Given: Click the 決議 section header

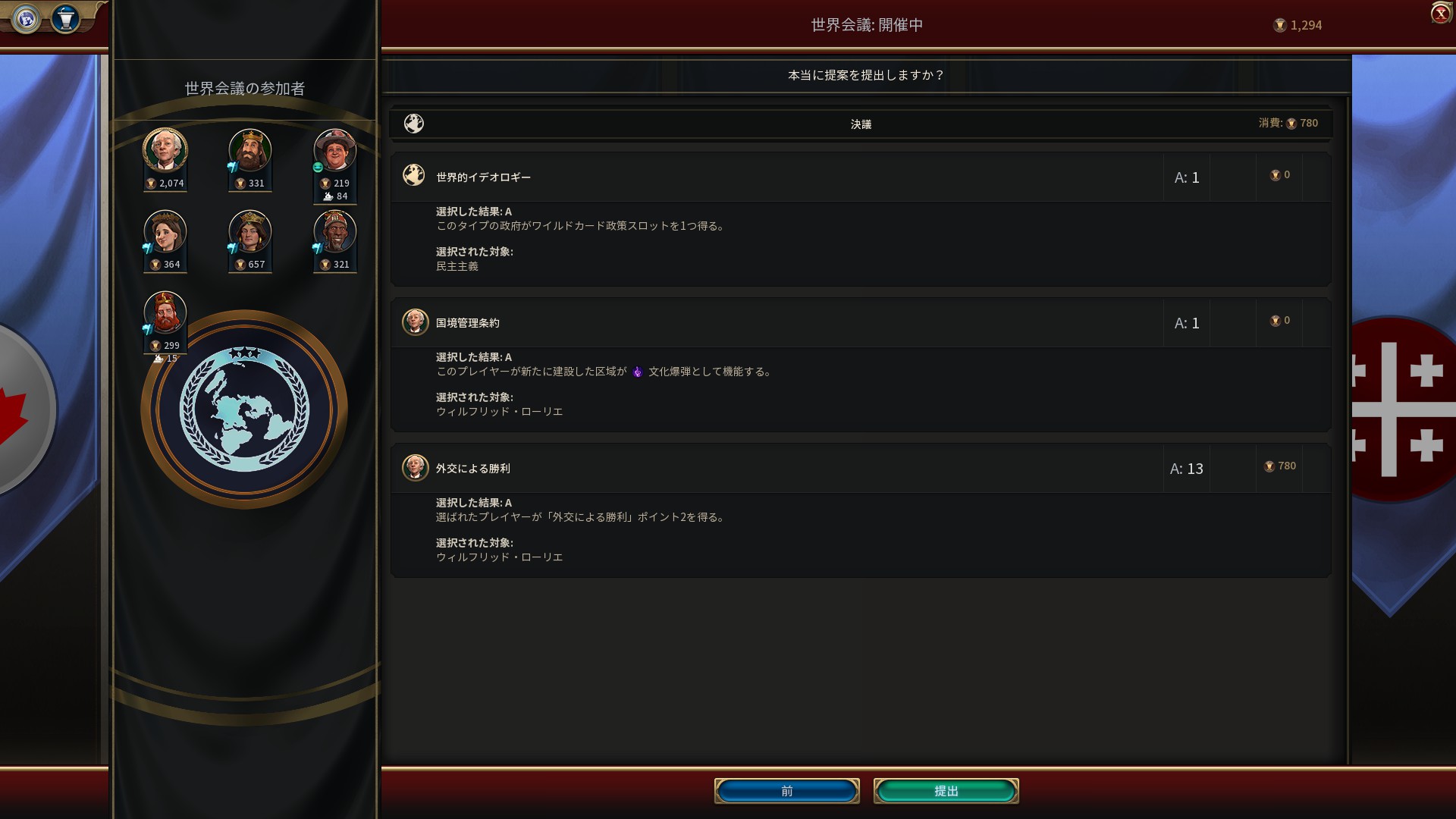Looking at the screenshot, I should pos(861,124).
